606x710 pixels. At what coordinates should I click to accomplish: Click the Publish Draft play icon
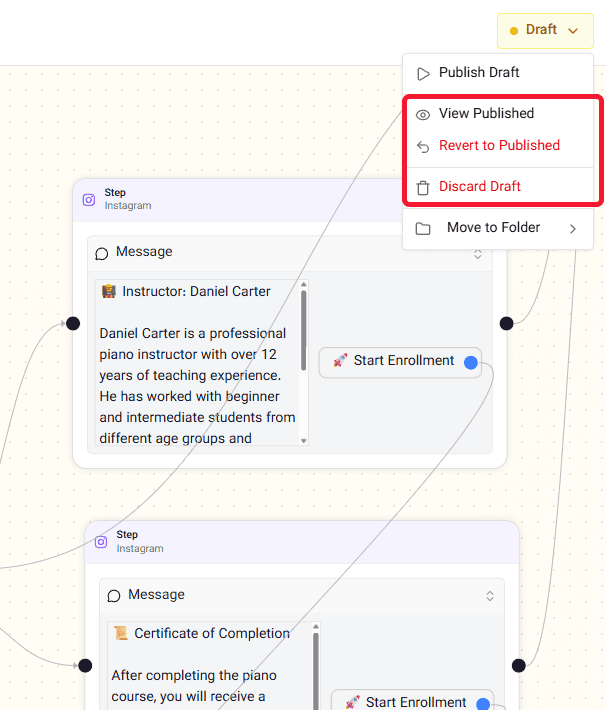click(x=423, y=73)
